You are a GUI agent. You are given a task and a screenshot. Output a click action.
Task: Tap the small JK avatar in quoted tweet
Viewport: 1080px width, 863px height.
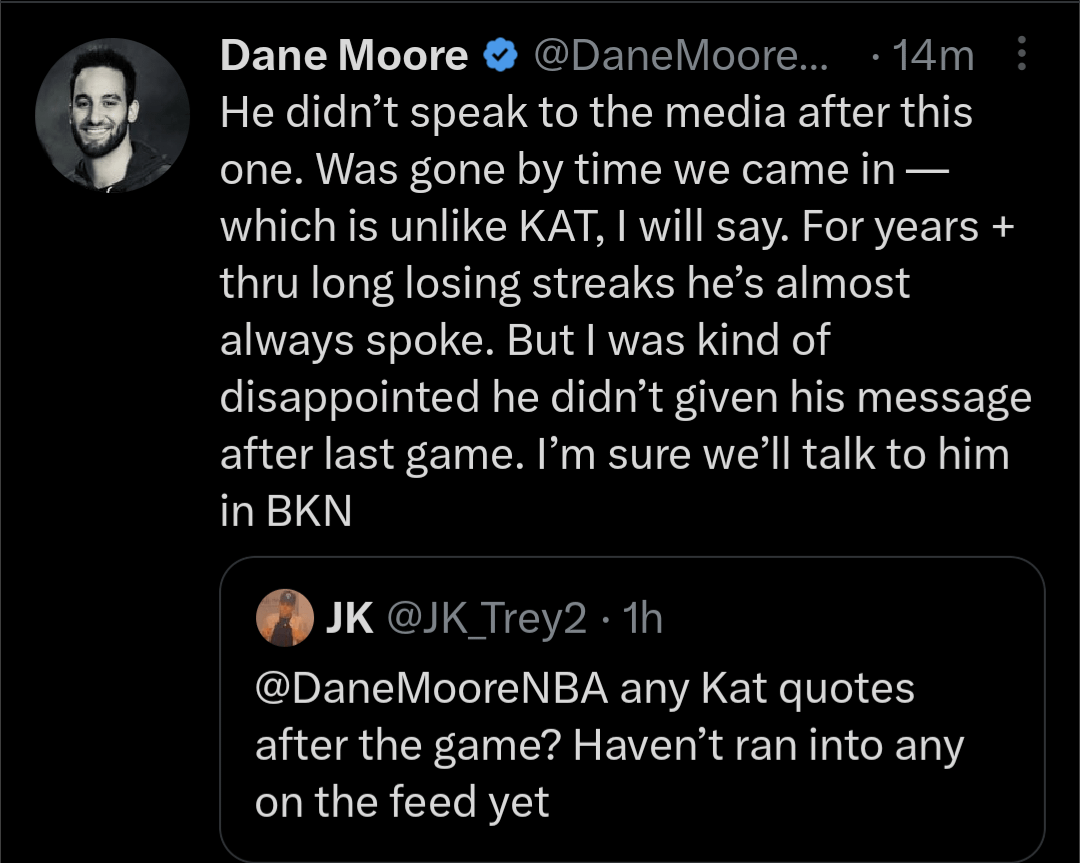point(284,619)
